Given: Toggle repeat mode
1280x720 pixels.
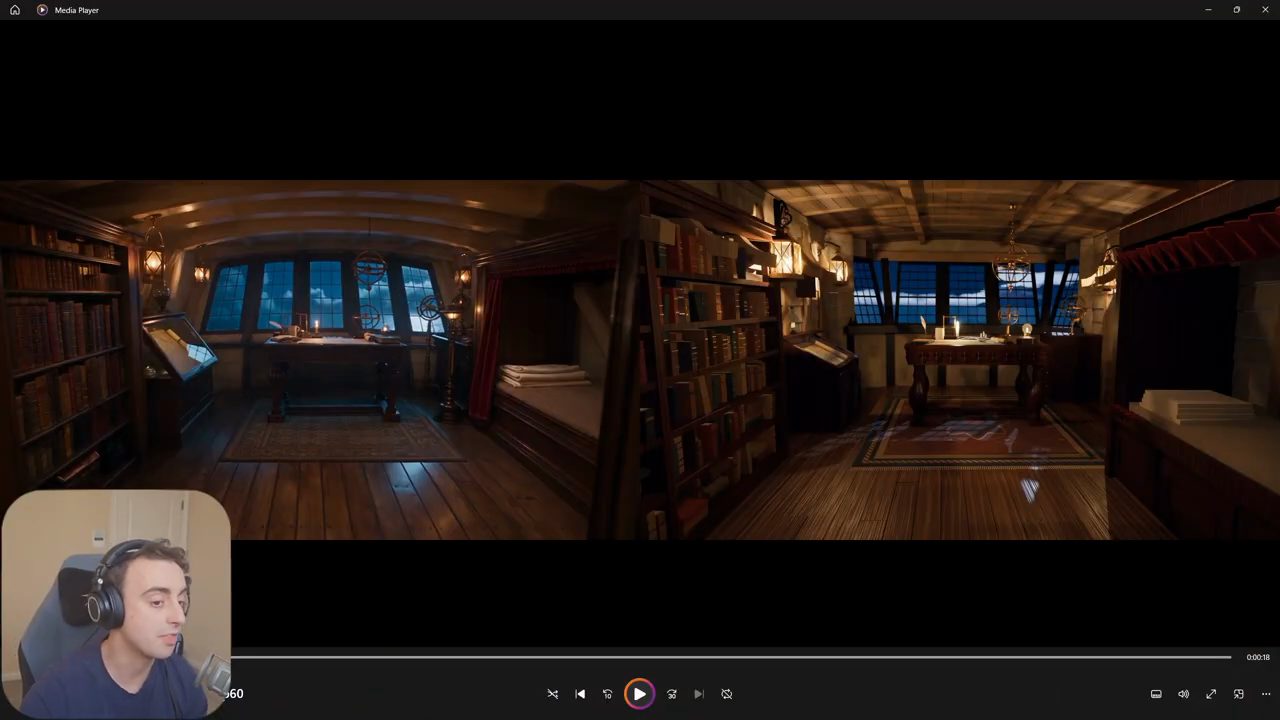Looking at the screenshot, I should tap(727, 694).
